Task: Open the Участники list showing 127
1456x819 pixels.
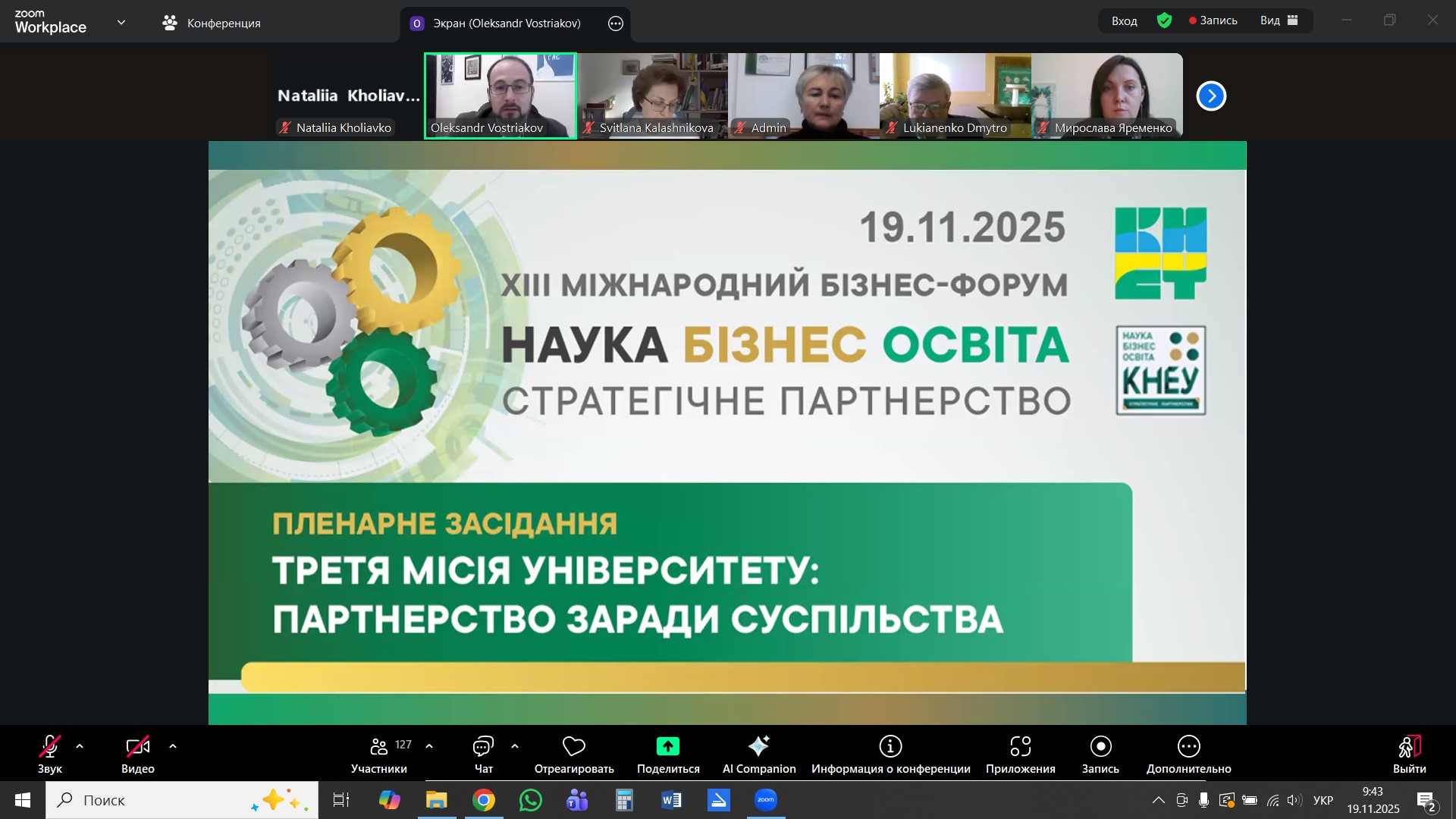Action: tap(379, 753)
